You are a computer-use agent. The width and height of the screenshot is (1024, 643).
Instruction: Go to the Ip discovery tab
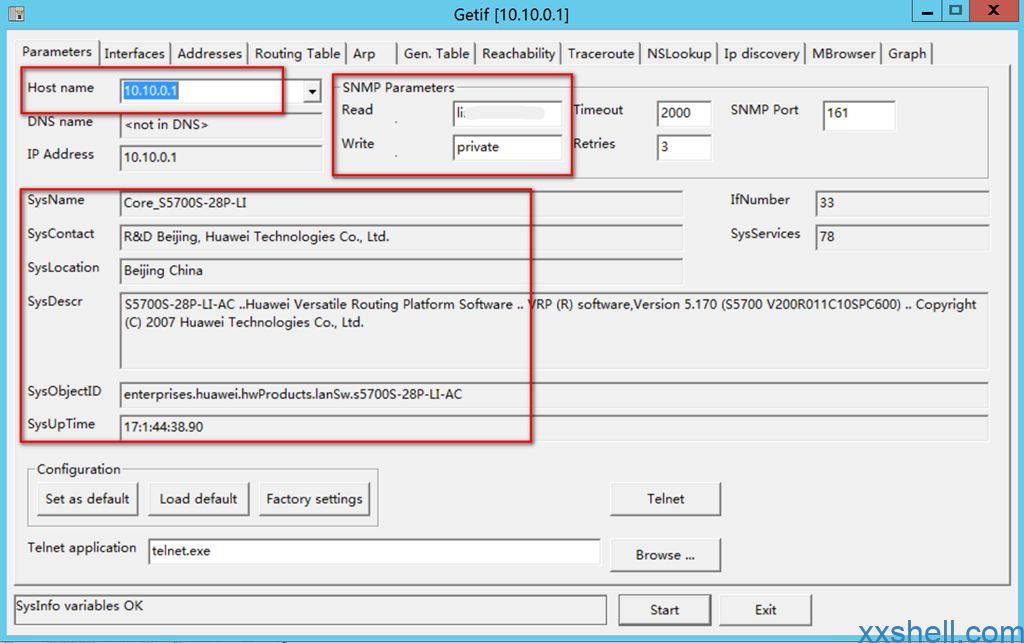761,54
